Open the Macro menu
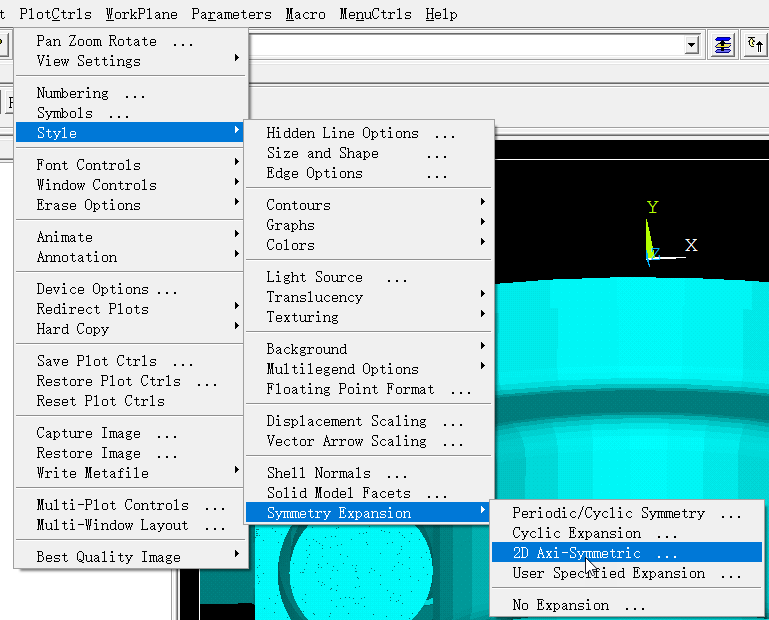The image size is (769, 620). click(x=306, y=14)
